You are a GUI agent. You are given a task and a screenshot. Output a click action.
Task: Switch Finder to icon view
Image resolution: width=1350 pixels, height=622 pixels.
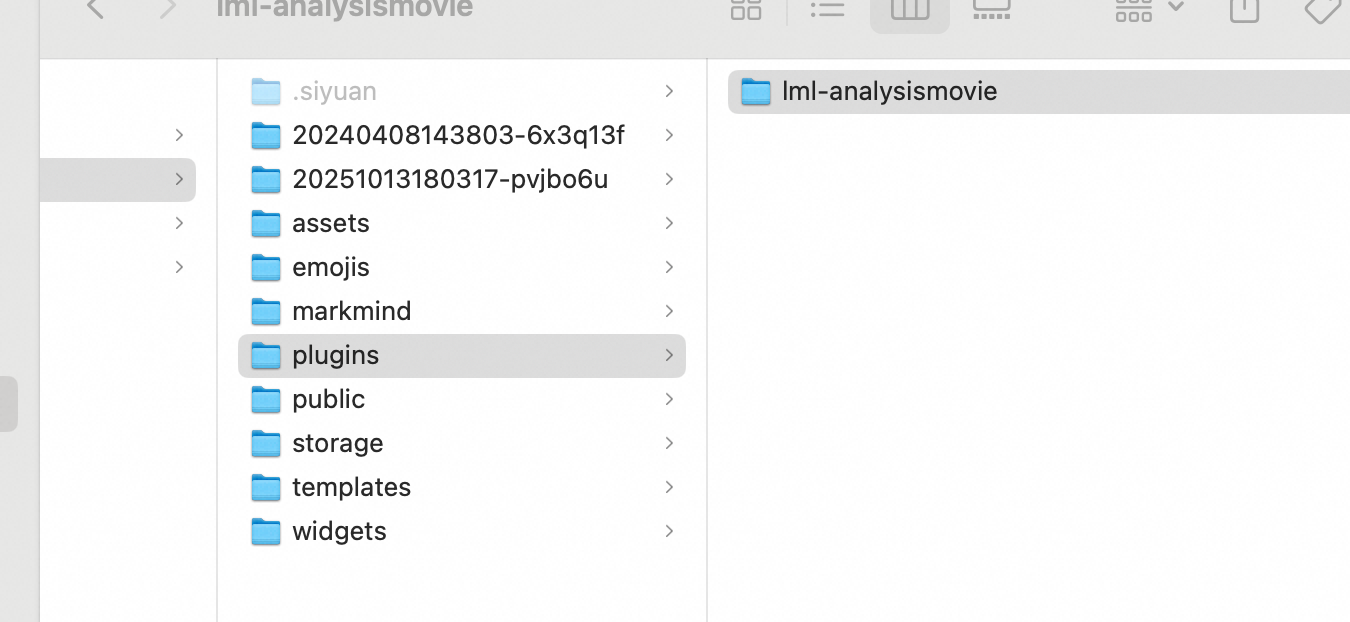746,9
